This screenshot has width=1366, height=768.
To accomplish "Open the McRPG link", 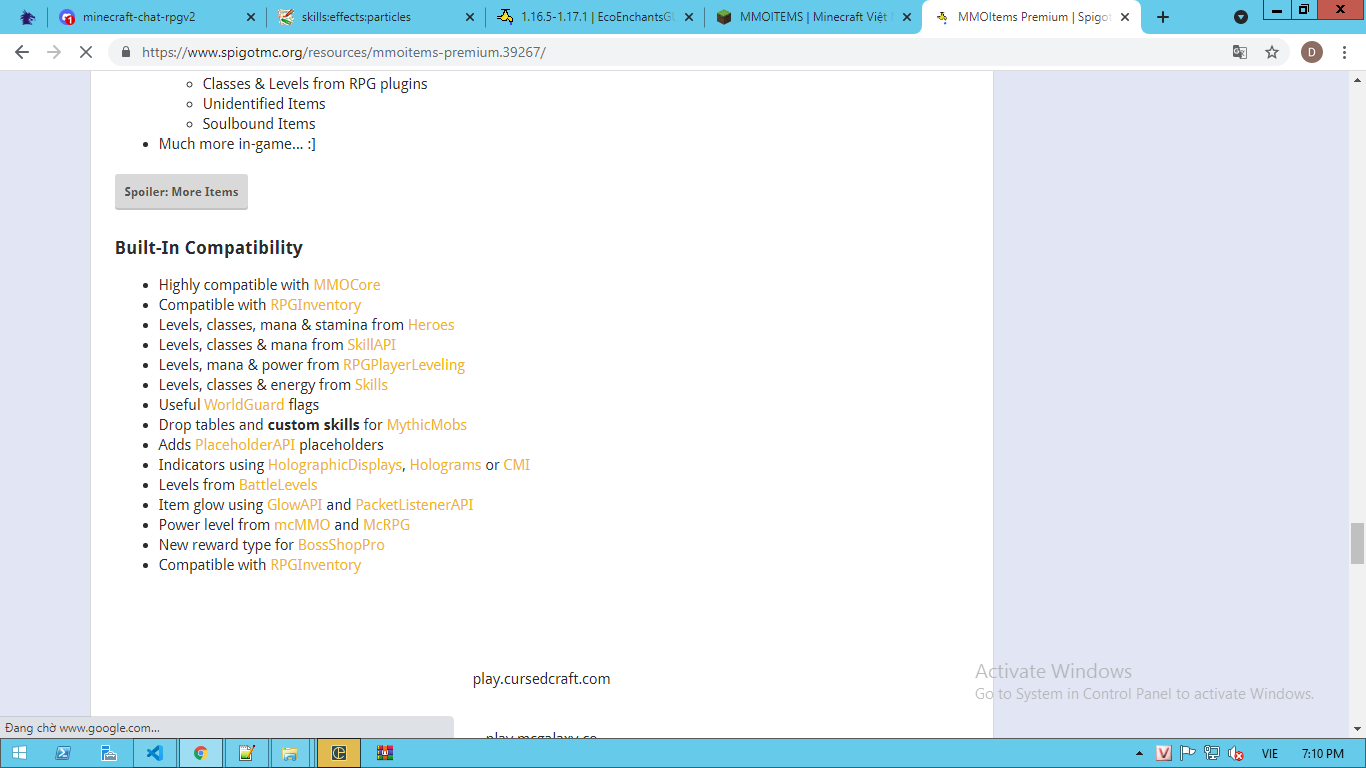I will tap(386, 525).
